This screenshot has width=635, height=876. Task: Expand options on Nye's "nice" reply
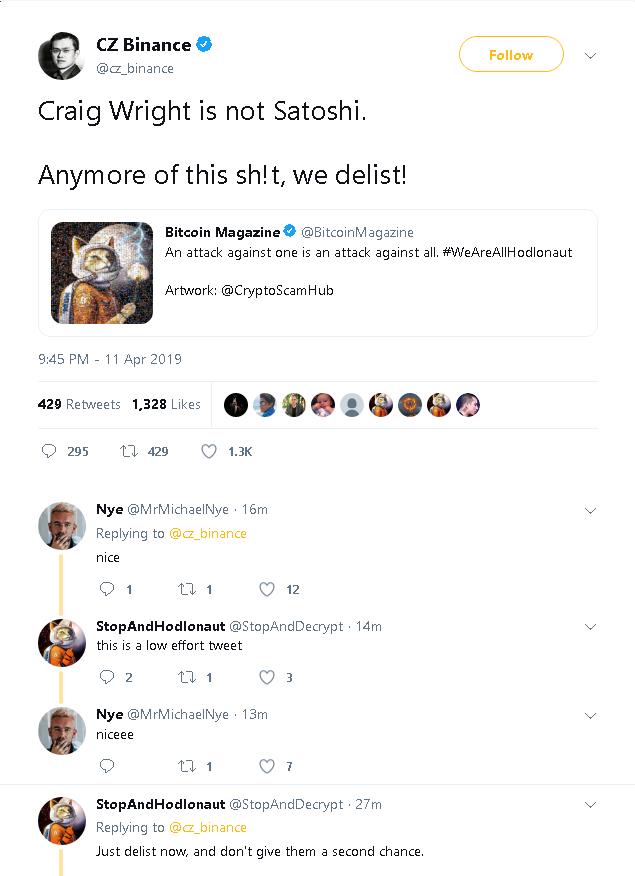coord(590,510)
